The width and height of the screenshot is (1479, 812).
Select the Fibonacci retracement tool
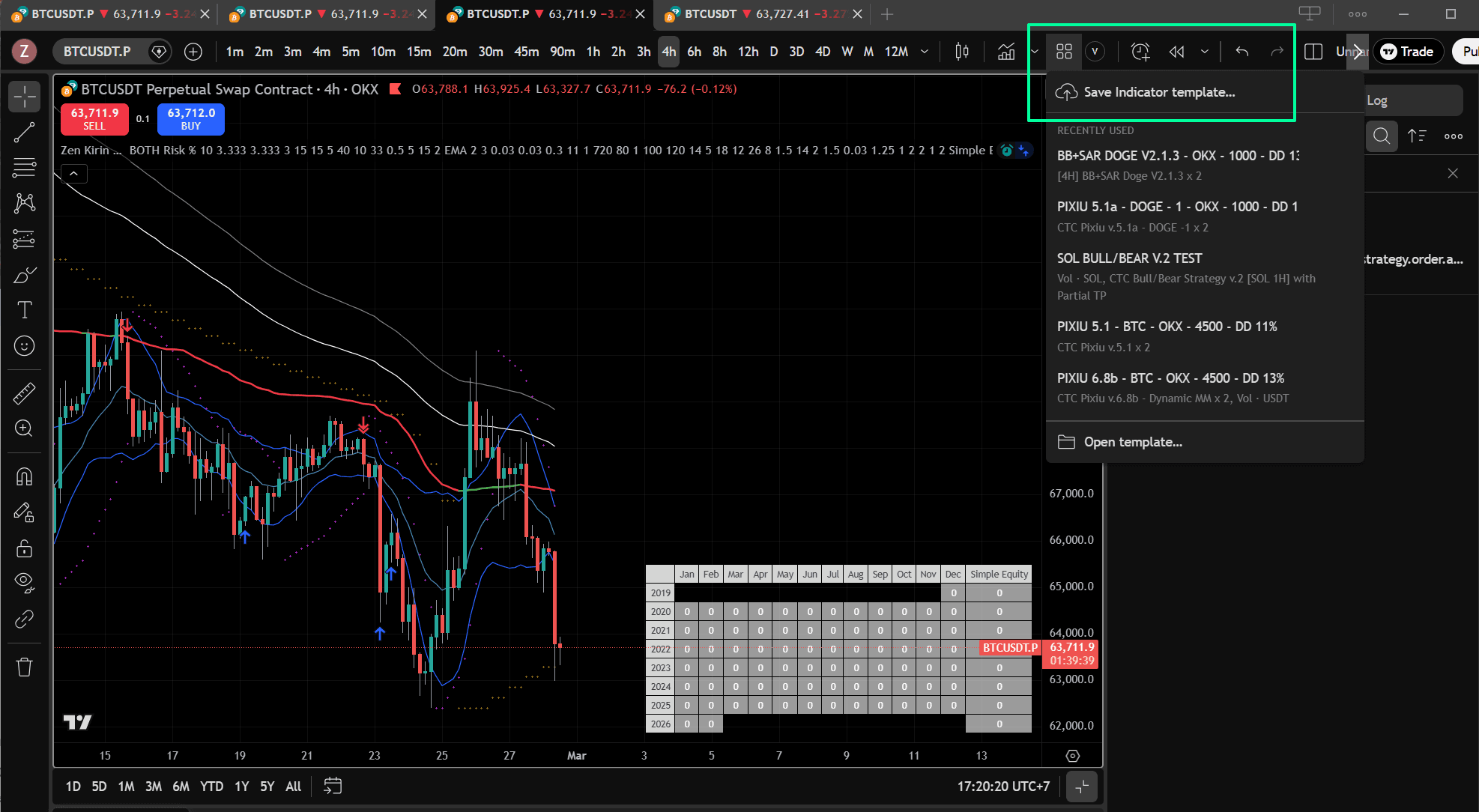[24, 167]
